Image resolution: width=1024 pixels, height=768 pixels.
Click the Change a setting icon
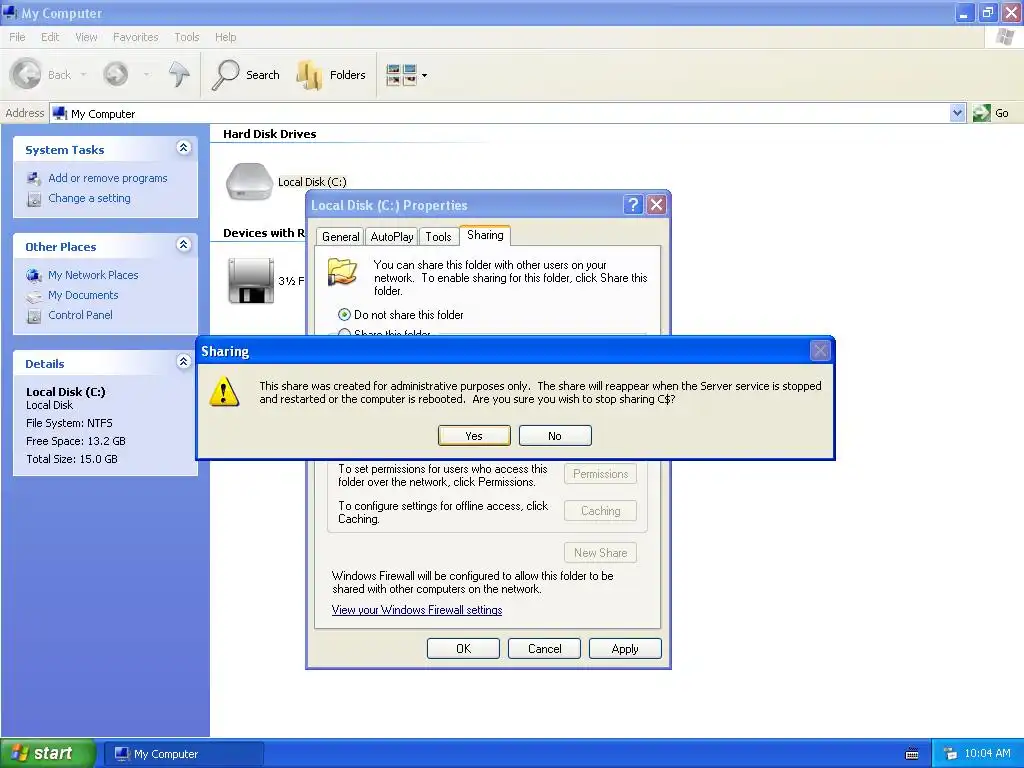pyautogui.click(x=34, y=199)
